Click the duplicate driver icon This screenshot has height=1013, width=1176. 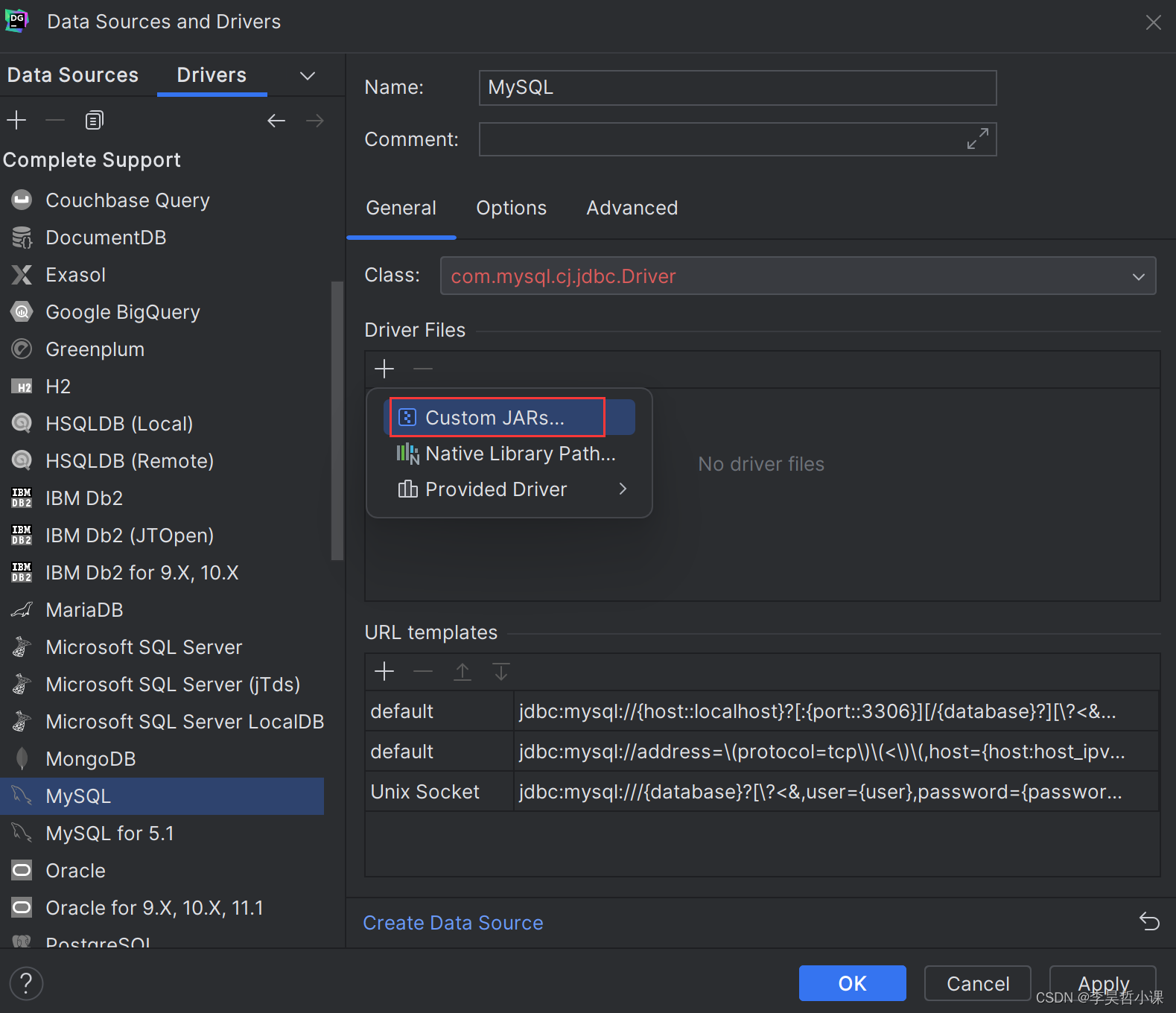(94, 120)
